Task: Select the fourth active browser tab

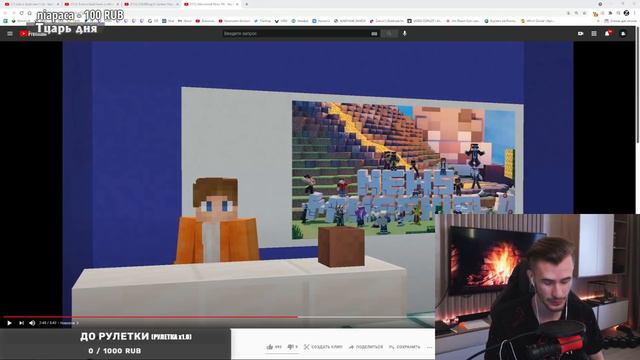Action: (x=211, y=4)
